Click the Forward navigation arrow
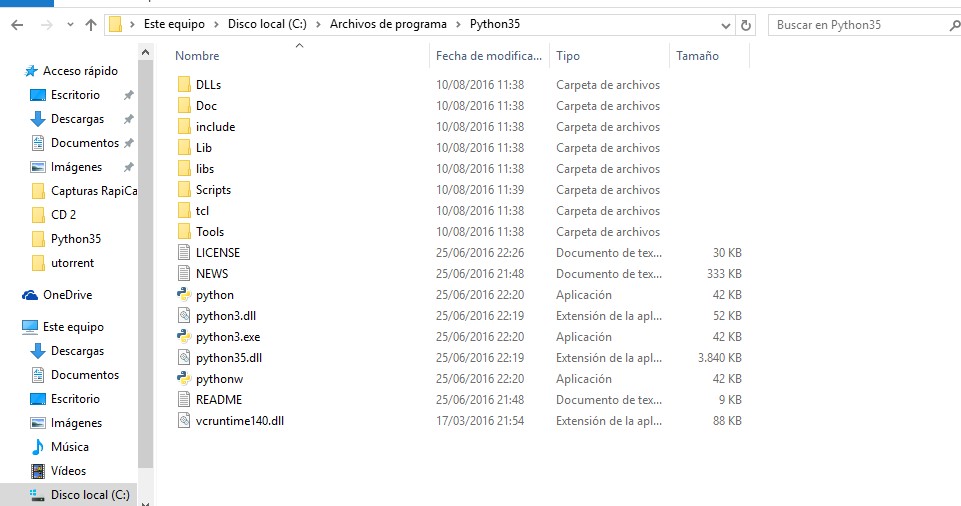Screen dimensions: 961x506 pos(46,25)
